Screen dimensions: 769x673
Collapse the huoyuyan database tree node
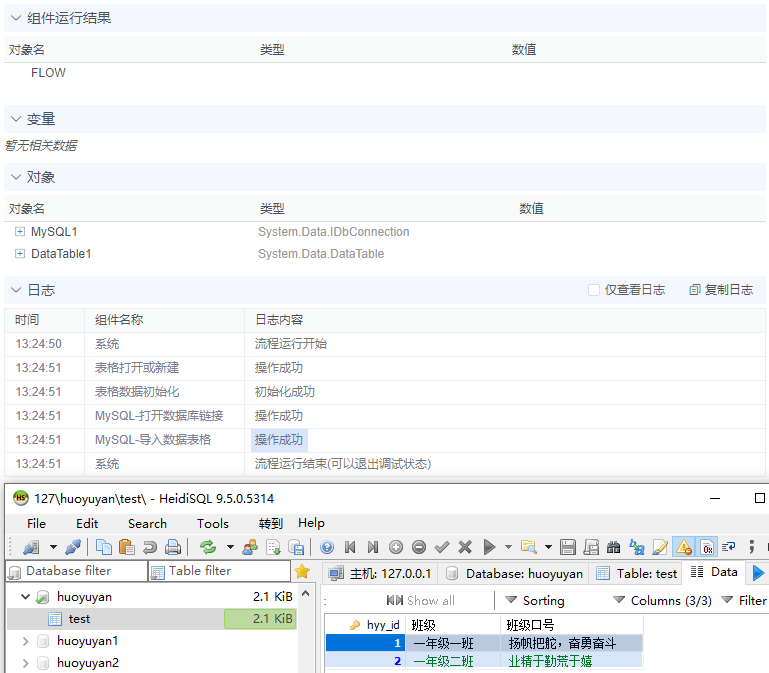point(25,597)
